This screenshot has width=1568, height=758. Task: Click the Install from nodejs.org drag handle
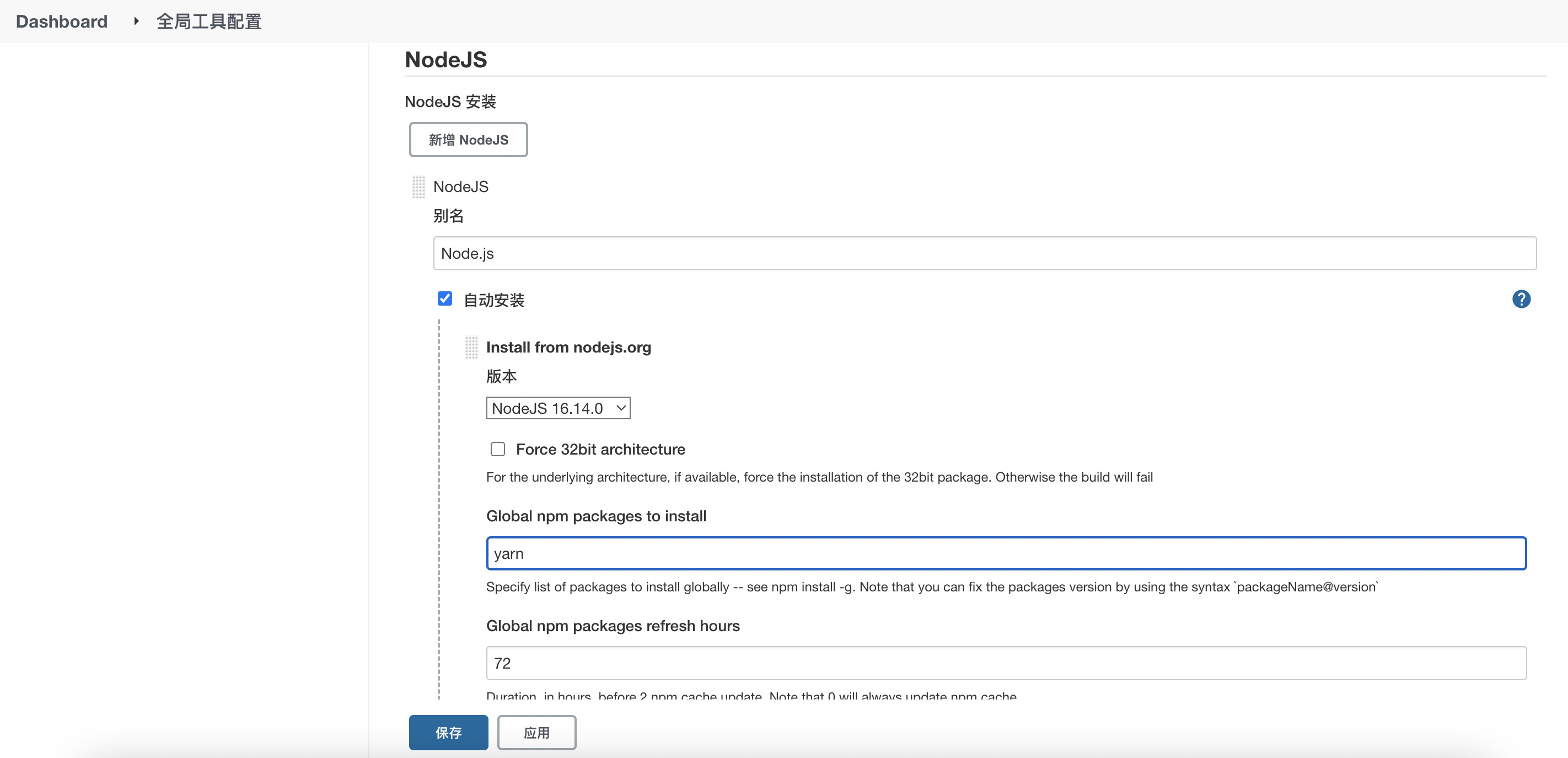[x=471, y=347]
